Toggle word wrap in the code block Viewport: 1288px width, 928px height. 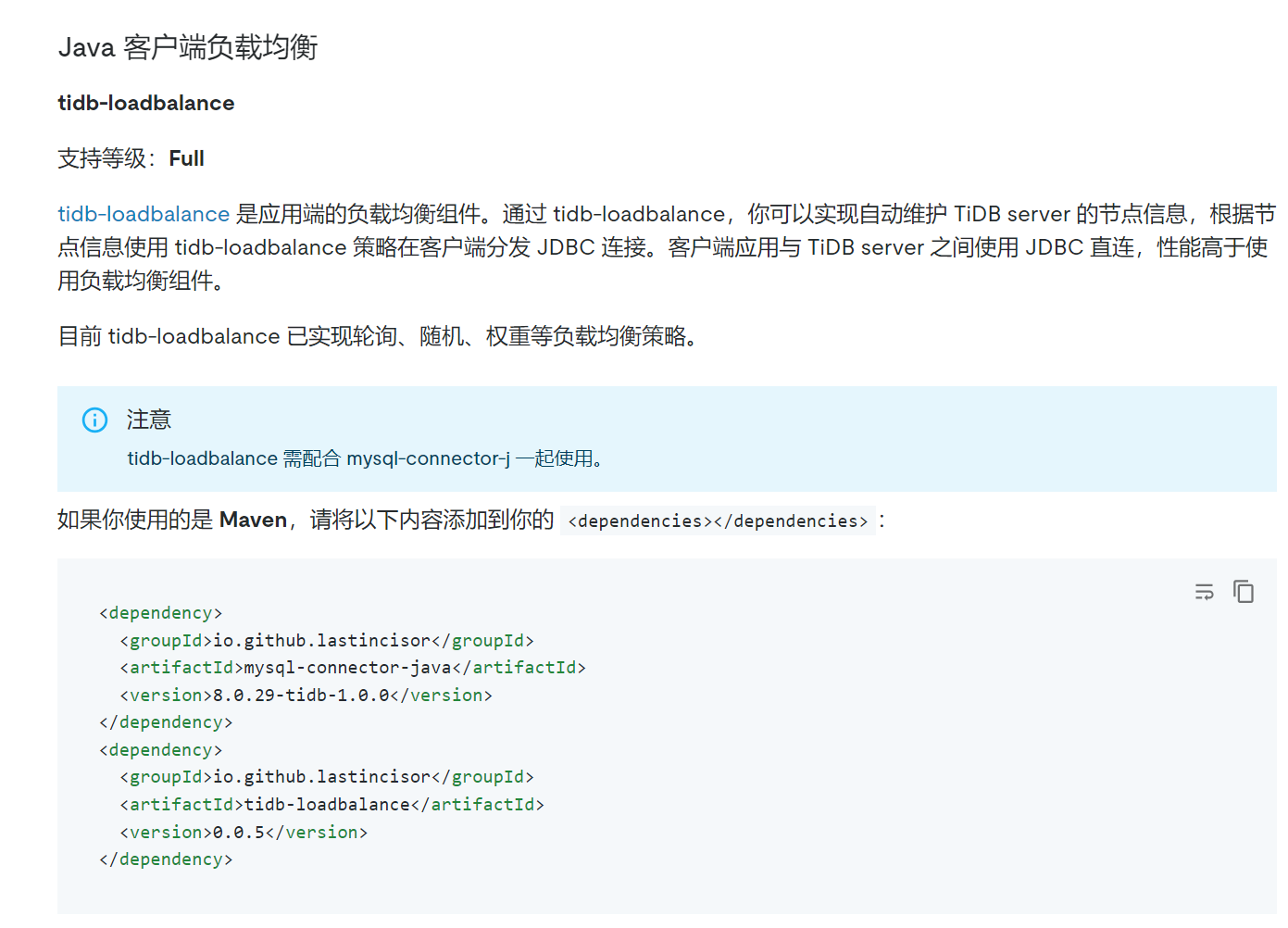(1204, 592)
